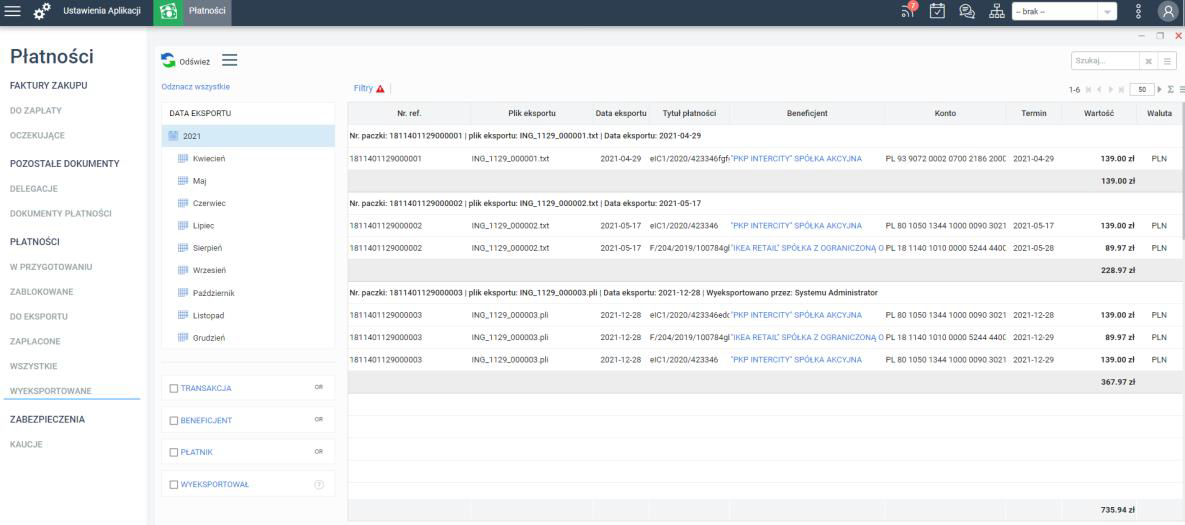
Task: Tick the WYEKSPORTOWAŁ filter checkbox
Action: pyautogui.click(x=174, y=484)
